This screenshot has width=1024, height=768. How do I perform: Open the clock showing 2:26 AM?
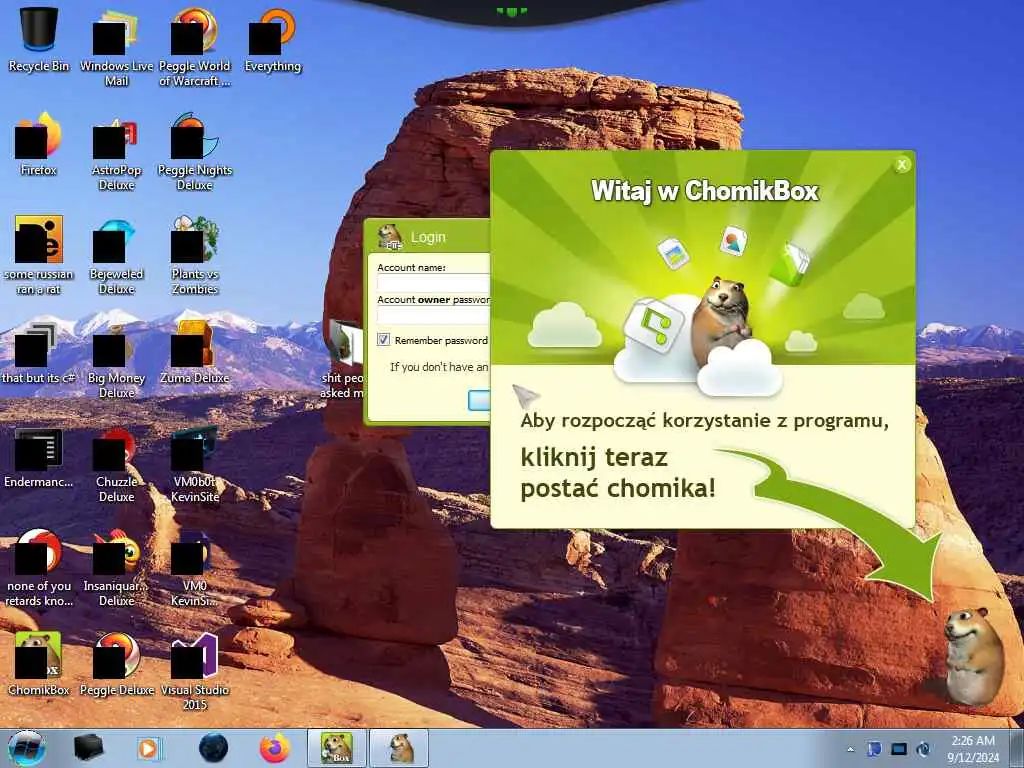pos(972,748)
